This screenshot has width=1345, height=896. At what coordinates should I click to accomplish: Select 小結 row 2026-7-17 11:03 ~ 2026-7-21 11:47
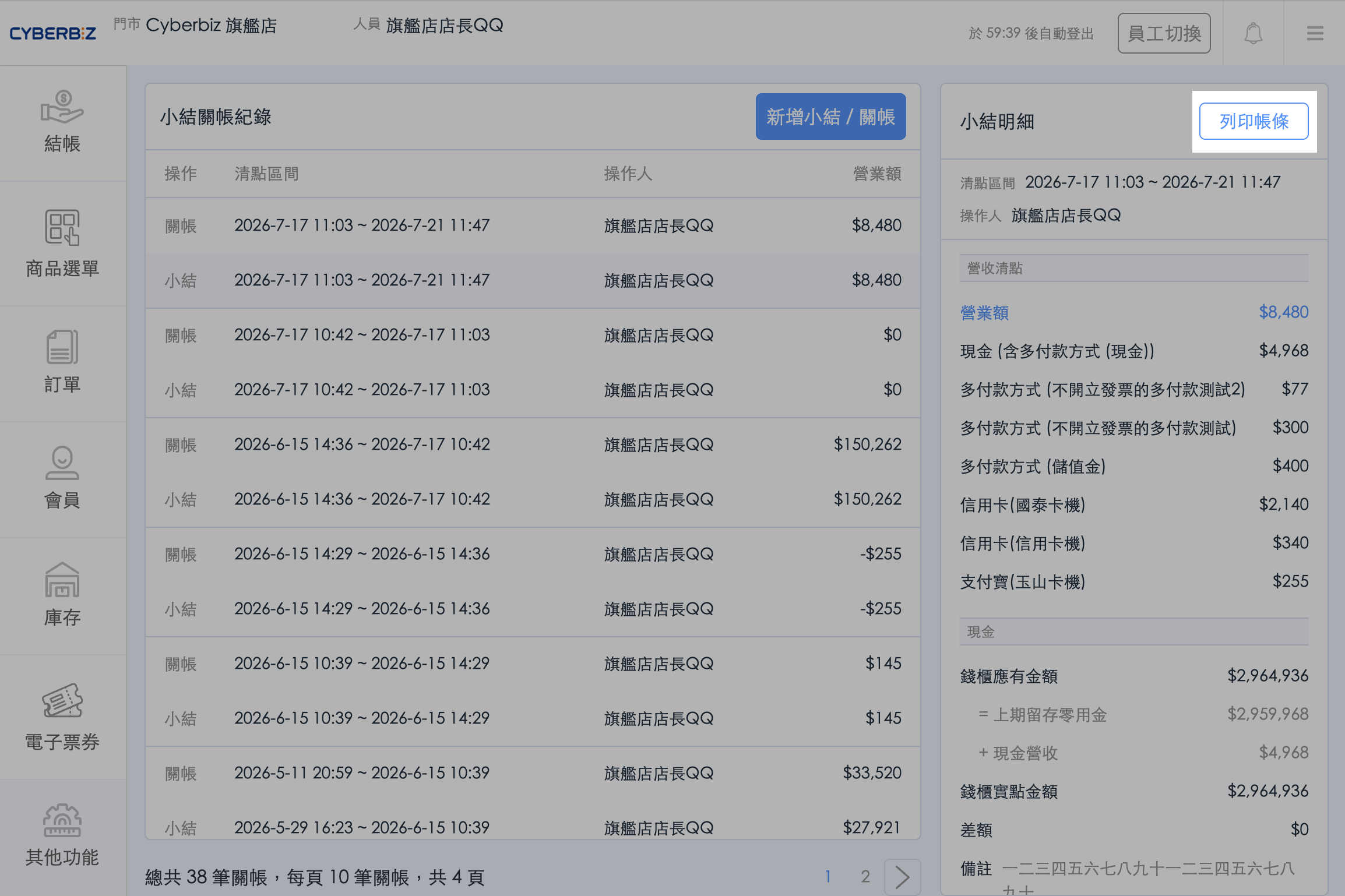(533, 280)
